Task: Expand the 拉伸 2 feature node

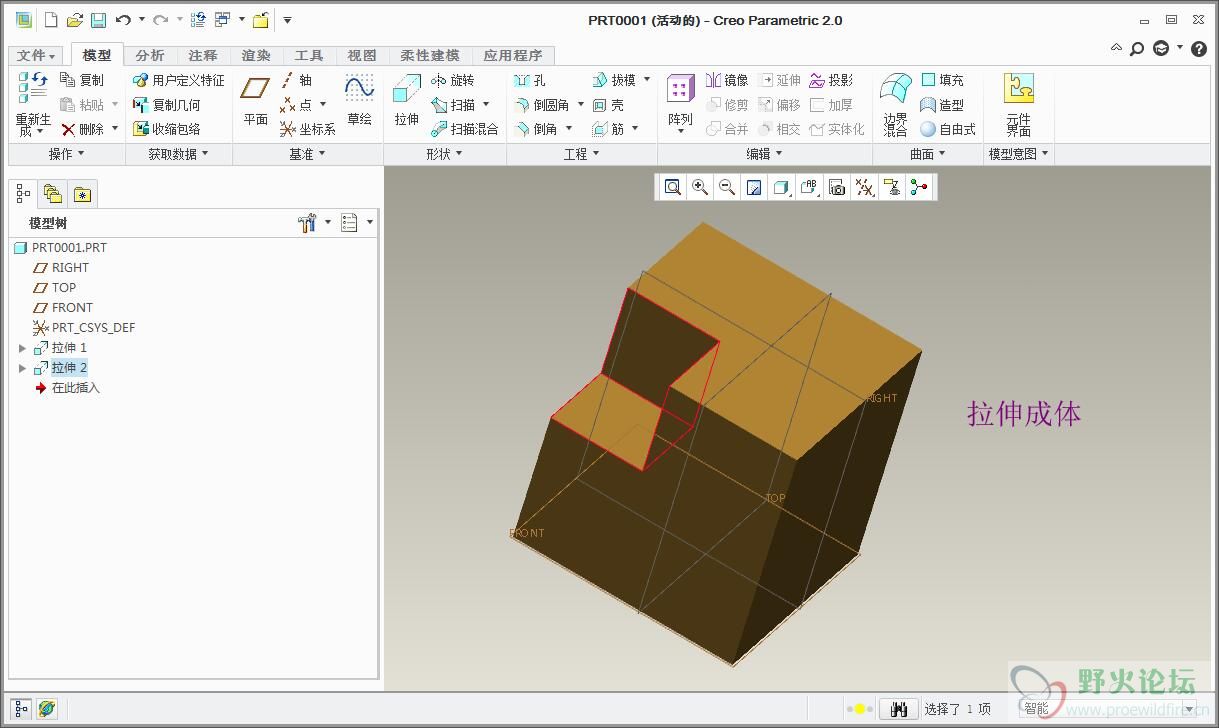Action: click(23, 368)
